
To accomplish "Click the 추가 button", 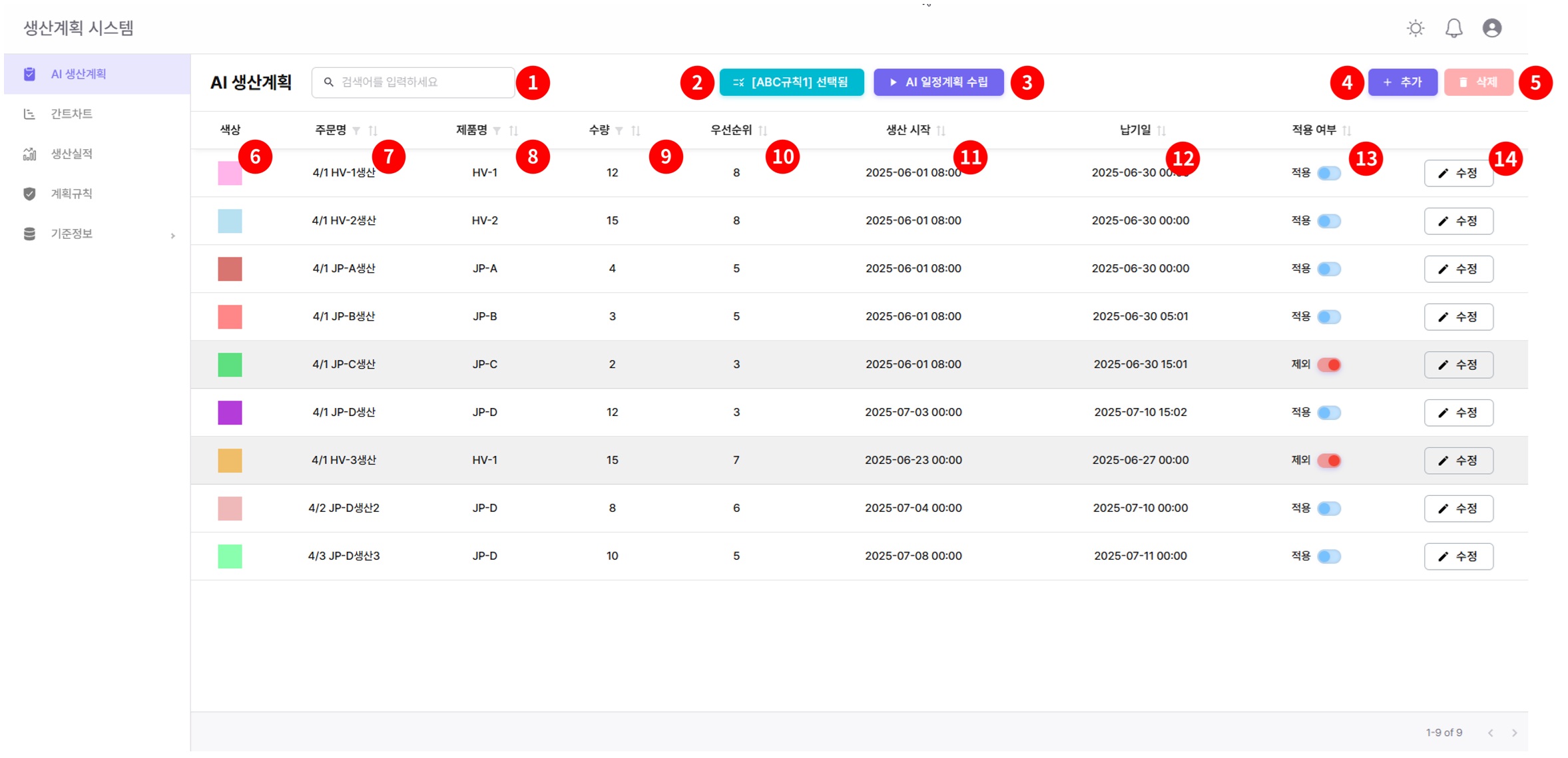I will [x=1402, y=83].
